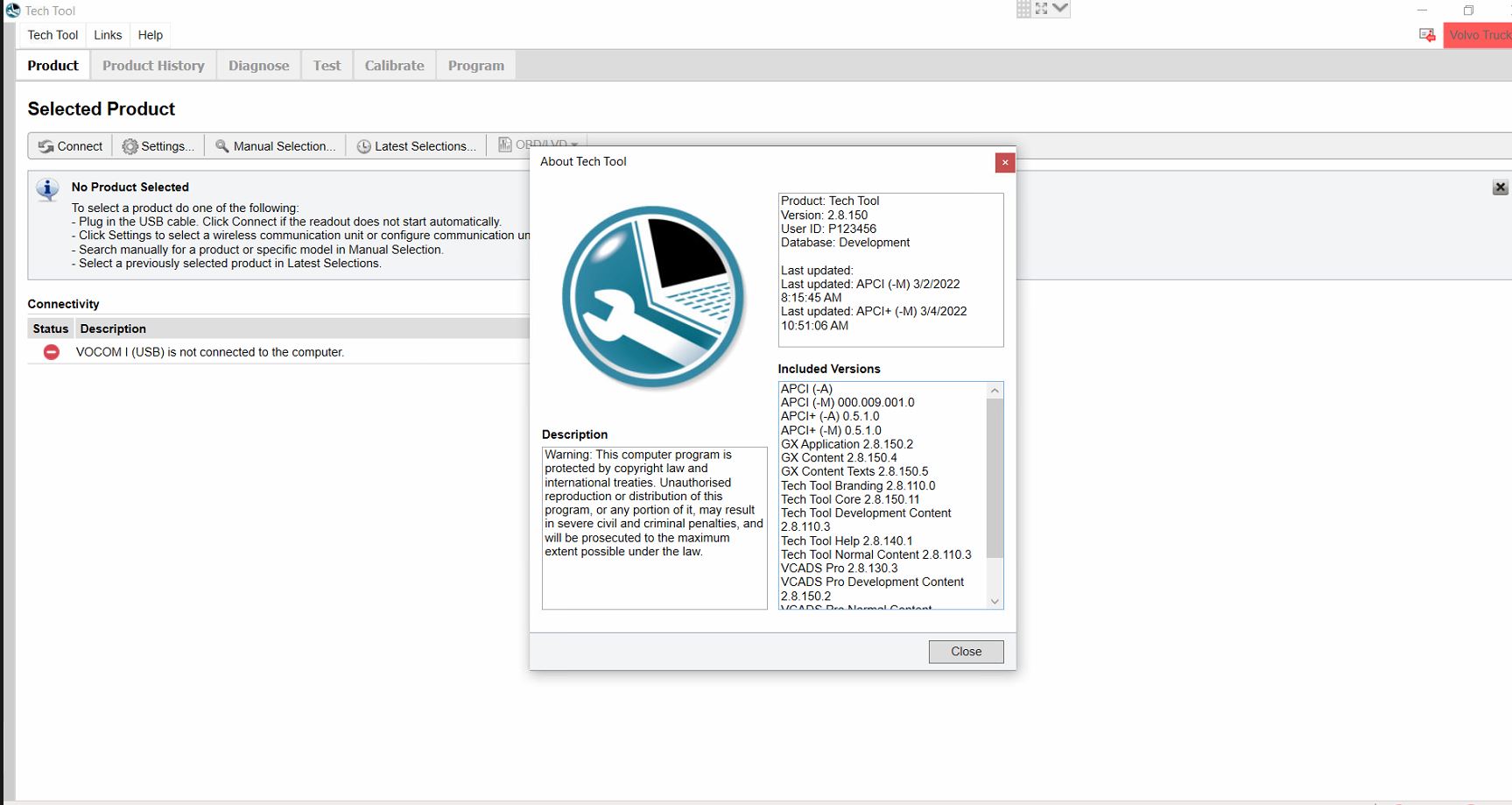Viewport: 1512px width, 805px height.
Task: Select the Product tab
Action: pos(53,66)
